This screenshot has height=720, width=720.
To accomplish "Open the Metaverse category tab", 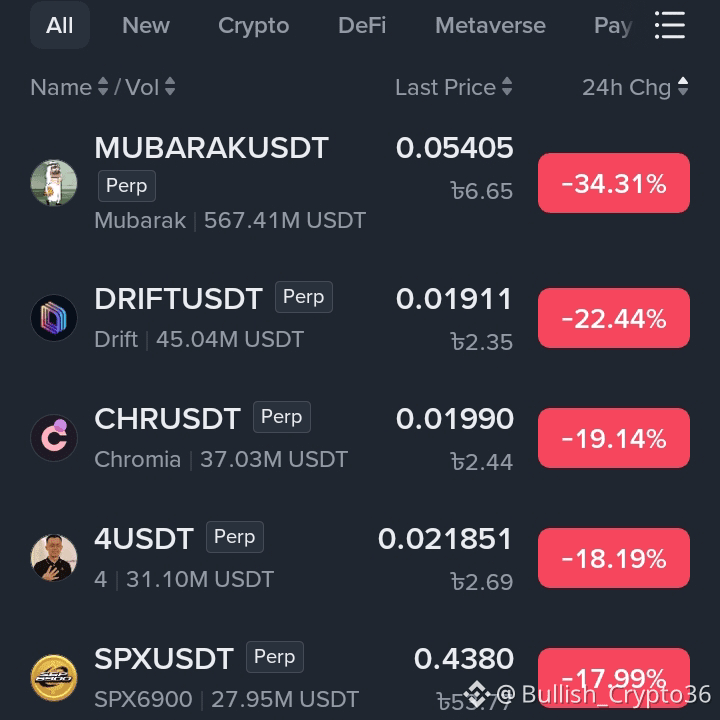I will (x=490, y=25).
